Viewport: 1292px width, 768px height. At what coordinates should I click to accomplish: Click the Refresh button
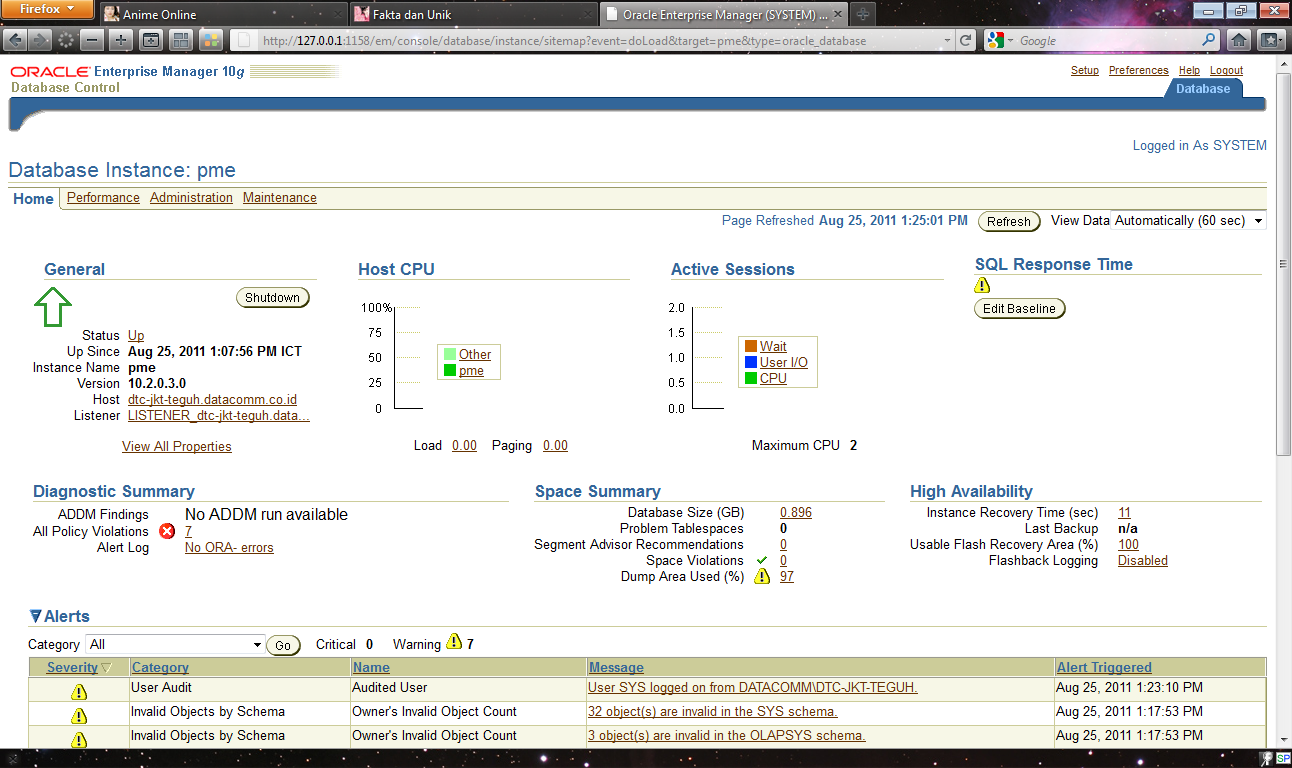tap(1009, 222)
